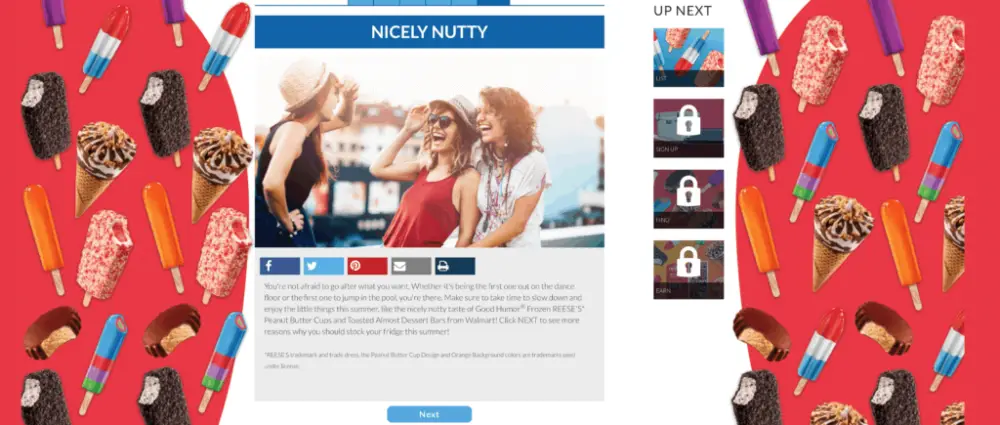The width and height of the screenshot is (1000, 425).
Task: Click the padlock on the Find tile
Action: pos(688,191)
